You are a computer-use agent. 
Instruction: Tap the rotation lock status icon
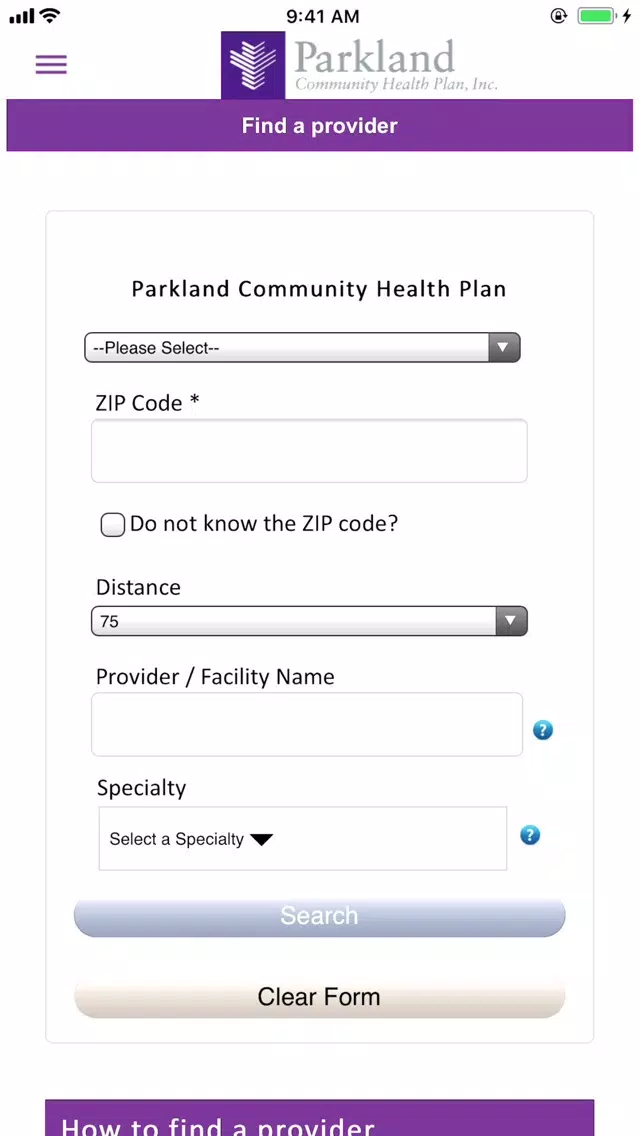(x=559, y=16)
